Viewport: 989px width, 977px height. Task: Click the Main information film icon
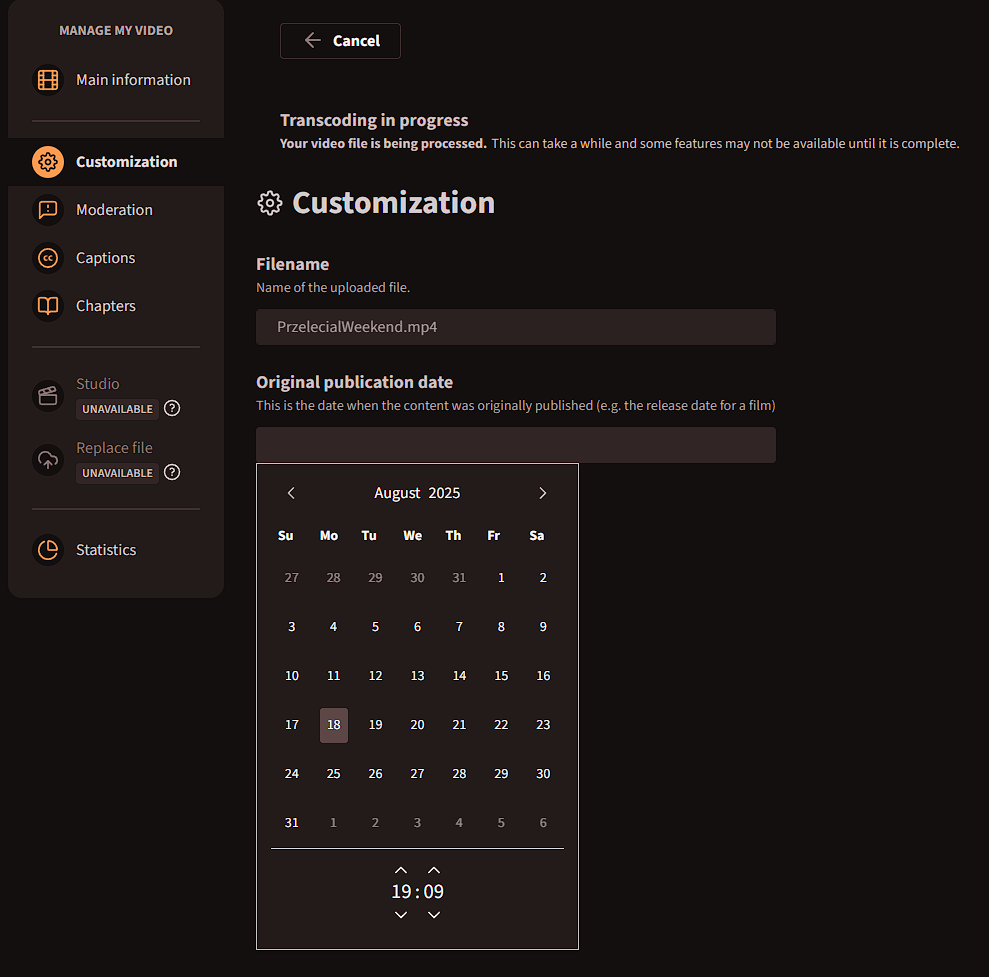(48, 80)
